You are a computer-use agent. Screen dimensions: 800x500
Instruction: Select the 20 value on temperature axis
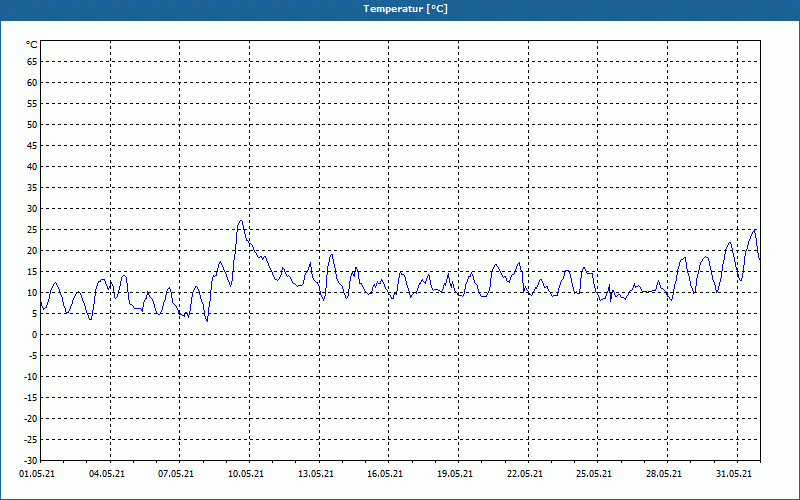tap(32, 251)
